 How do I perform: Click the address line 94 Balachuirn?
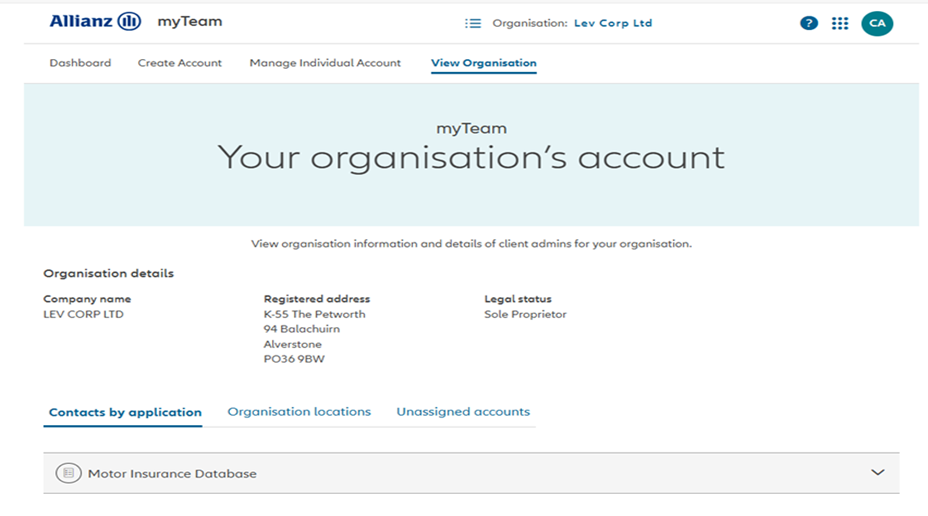coord(302,329)
